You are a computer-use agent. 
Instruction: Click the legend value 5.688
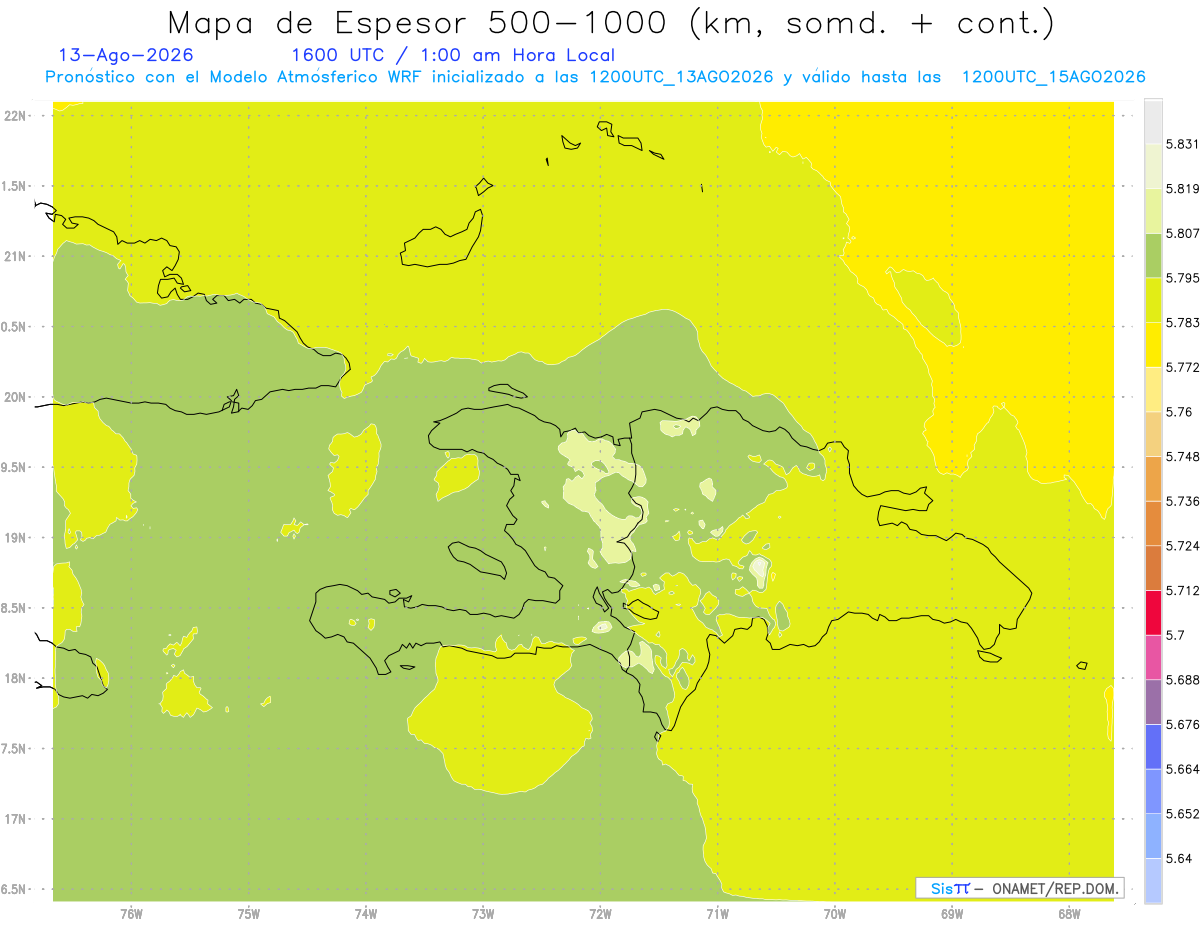click(x=1182, y=679)
